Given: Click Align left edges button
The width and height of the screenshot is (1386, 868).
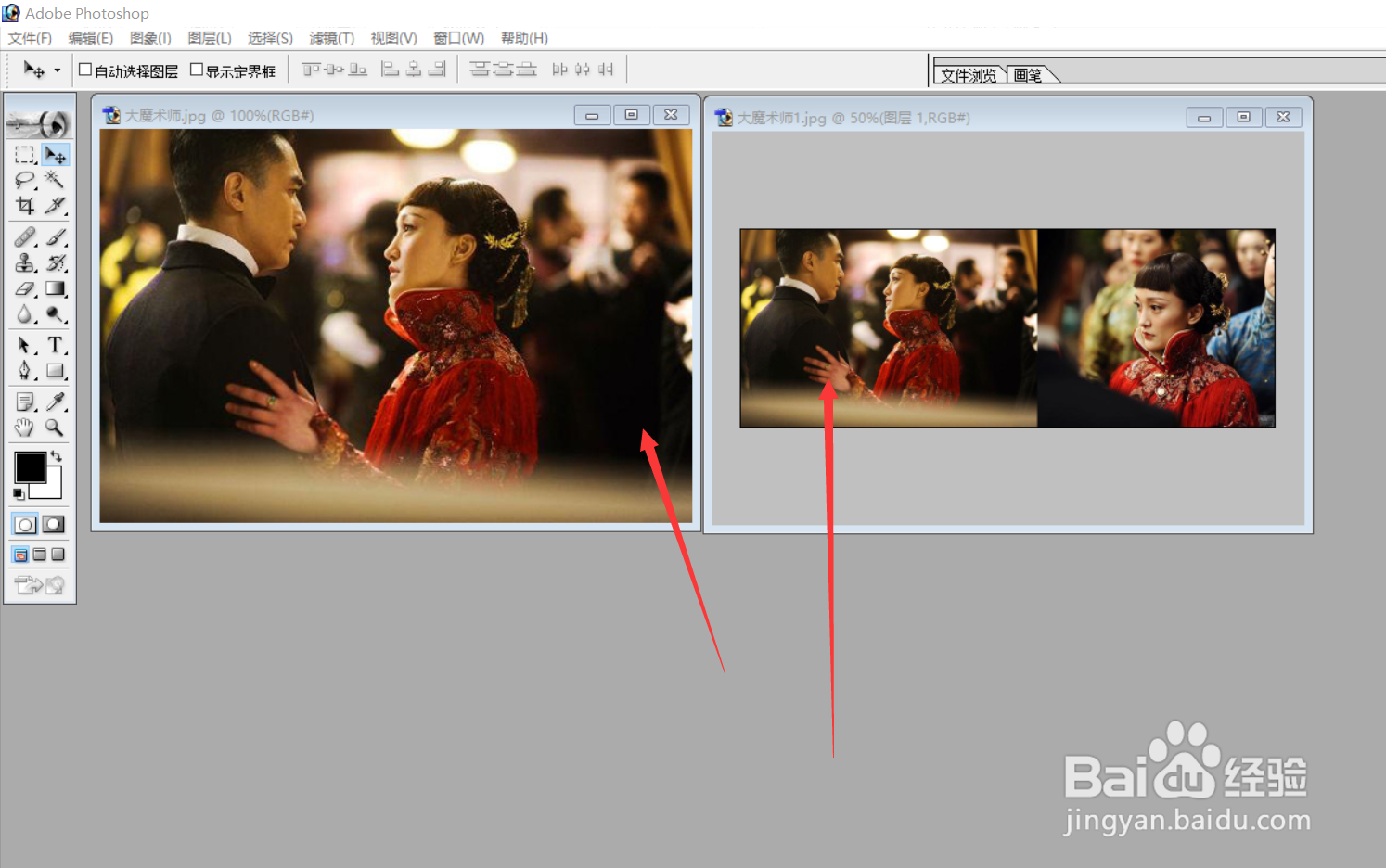Looking at the screenshot, I should click(391, 70).
